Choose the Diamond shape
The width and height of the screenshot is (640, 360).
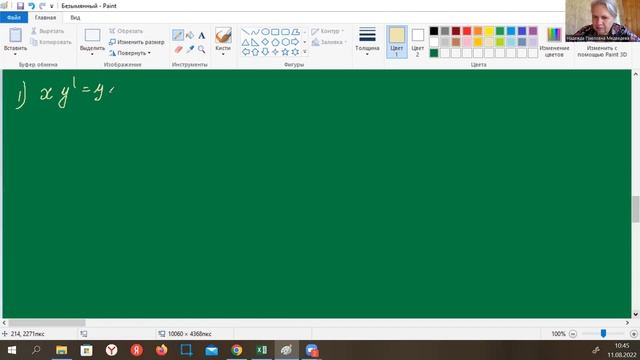pyautogui.click(x=265, y=42)
